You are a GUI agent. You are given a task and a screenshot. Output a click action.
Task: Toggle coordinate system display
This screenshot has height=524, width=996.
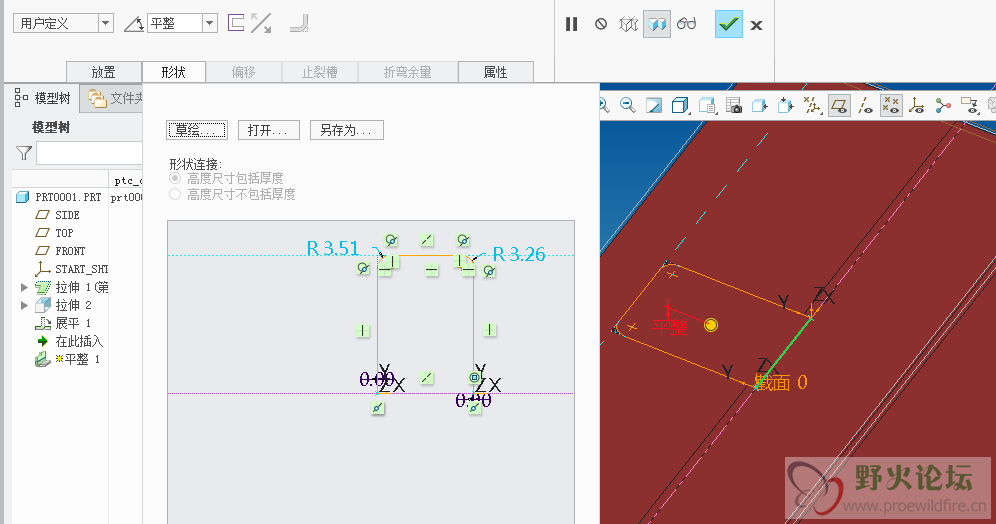pyautogui.click(x=917, y=105)
